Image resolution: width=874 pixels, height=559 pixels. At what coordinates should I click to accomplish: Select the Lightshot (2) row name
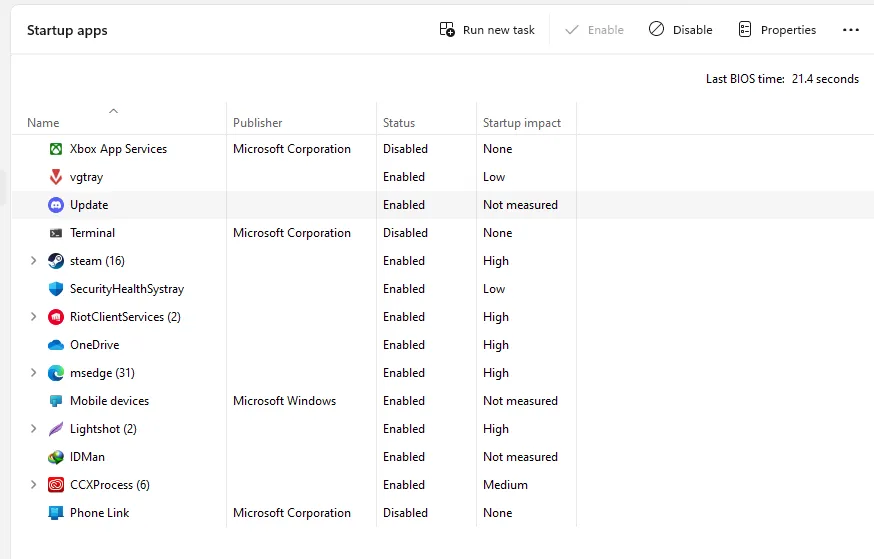click(103, 429)
